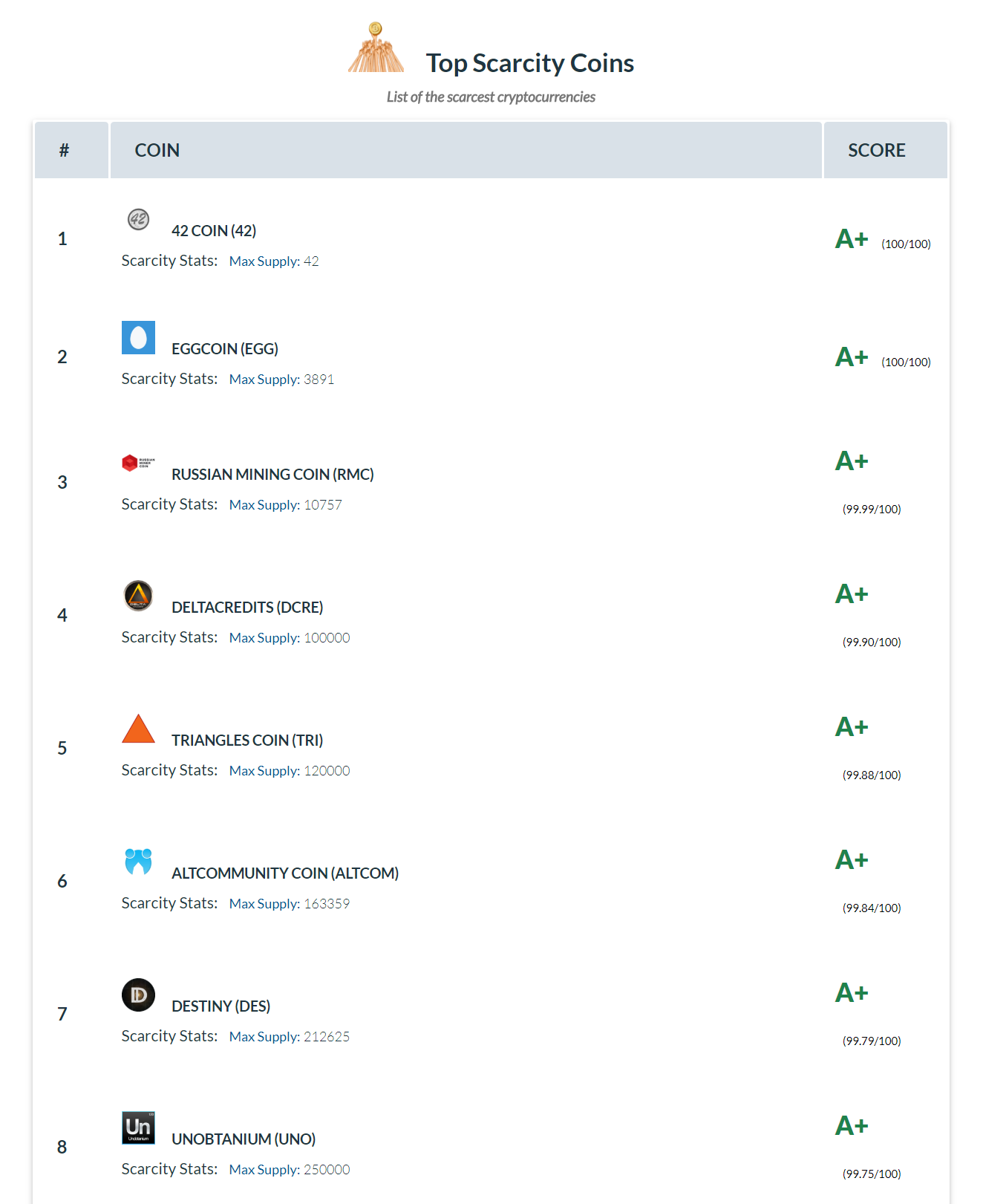Viewport: 983px width, 1204px height.
Task: Click the COIN column header
Action: pos(466,150)
